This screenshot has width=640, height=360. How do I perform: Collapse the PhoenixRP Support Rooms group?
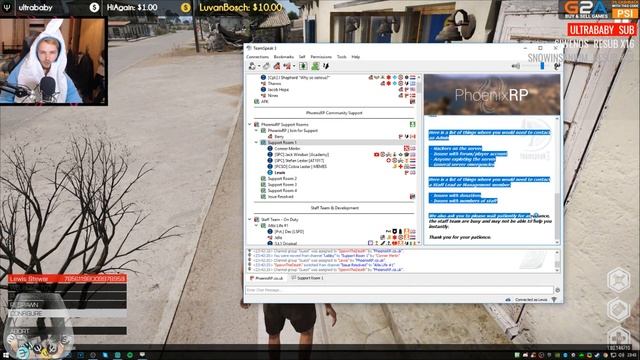250,124
